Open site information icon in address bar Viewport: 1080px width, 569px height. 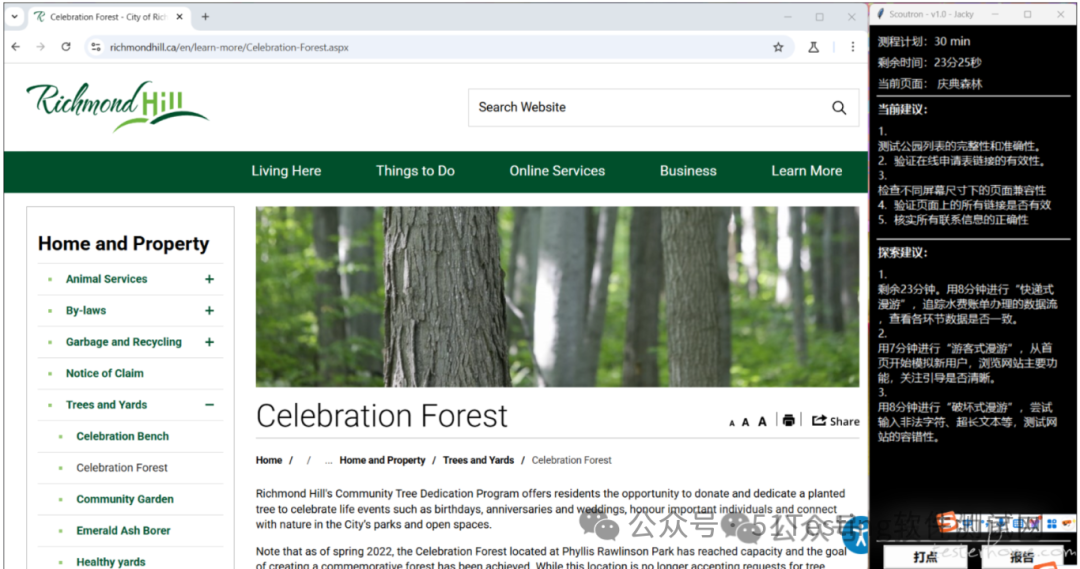coord(96,47)
